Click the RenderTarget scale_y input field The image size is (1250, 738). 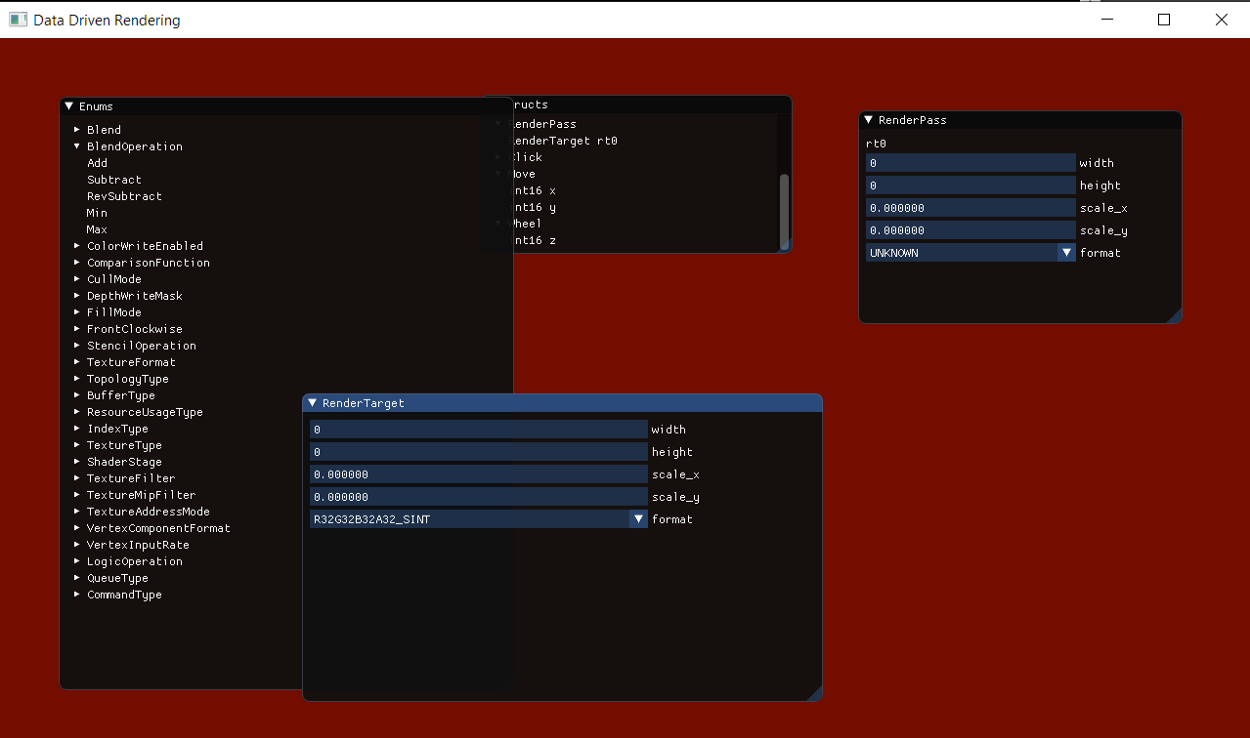(478, 497)
